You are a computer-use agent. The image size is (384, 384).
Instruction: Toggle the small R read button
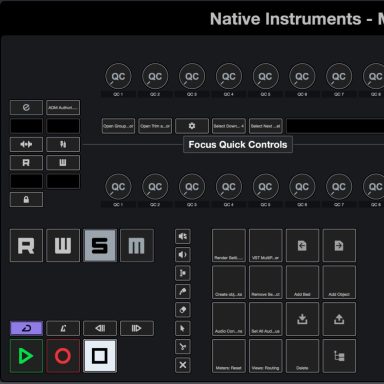(26, 163)
